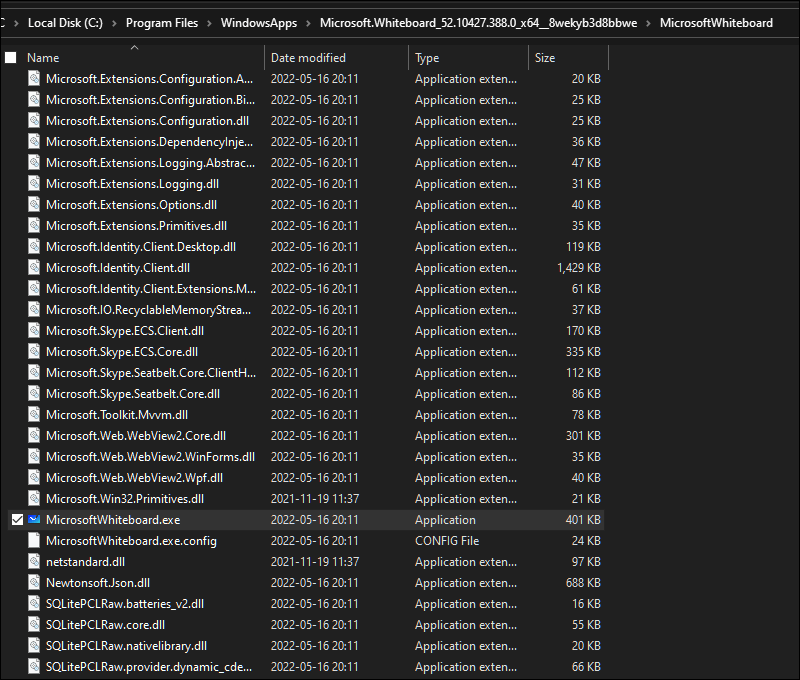The image size is (800, 680).
Task: Click the file icon of MicrosoftWhiteboard.exe.config
Action: 34,541
